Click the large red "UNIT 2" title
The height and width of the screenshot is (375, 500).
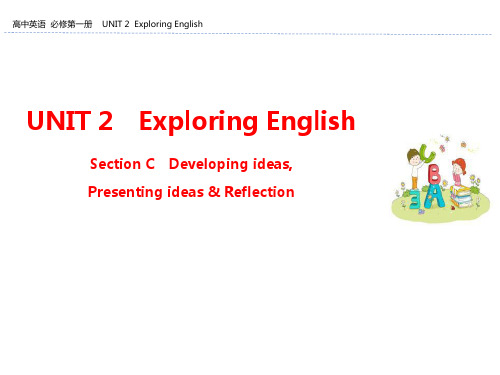(70, 120)
